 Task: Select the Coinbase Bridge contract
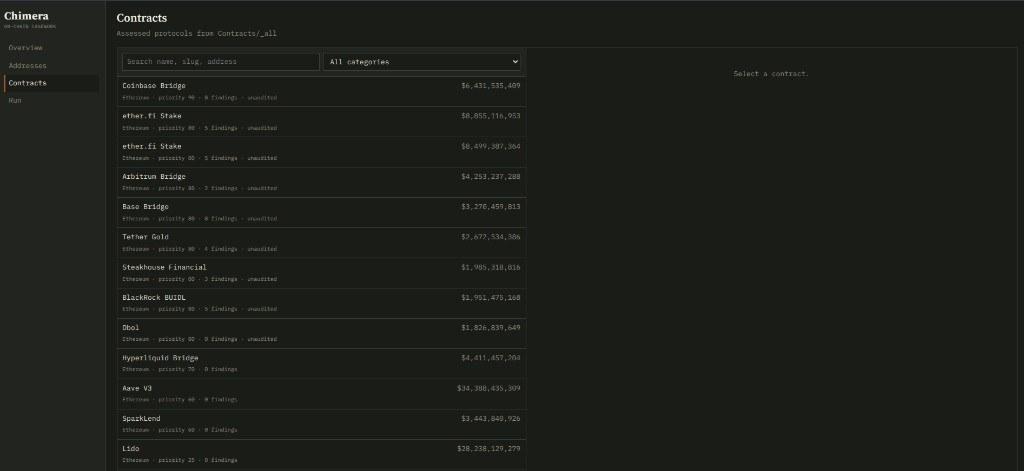(x=321, y=91)
